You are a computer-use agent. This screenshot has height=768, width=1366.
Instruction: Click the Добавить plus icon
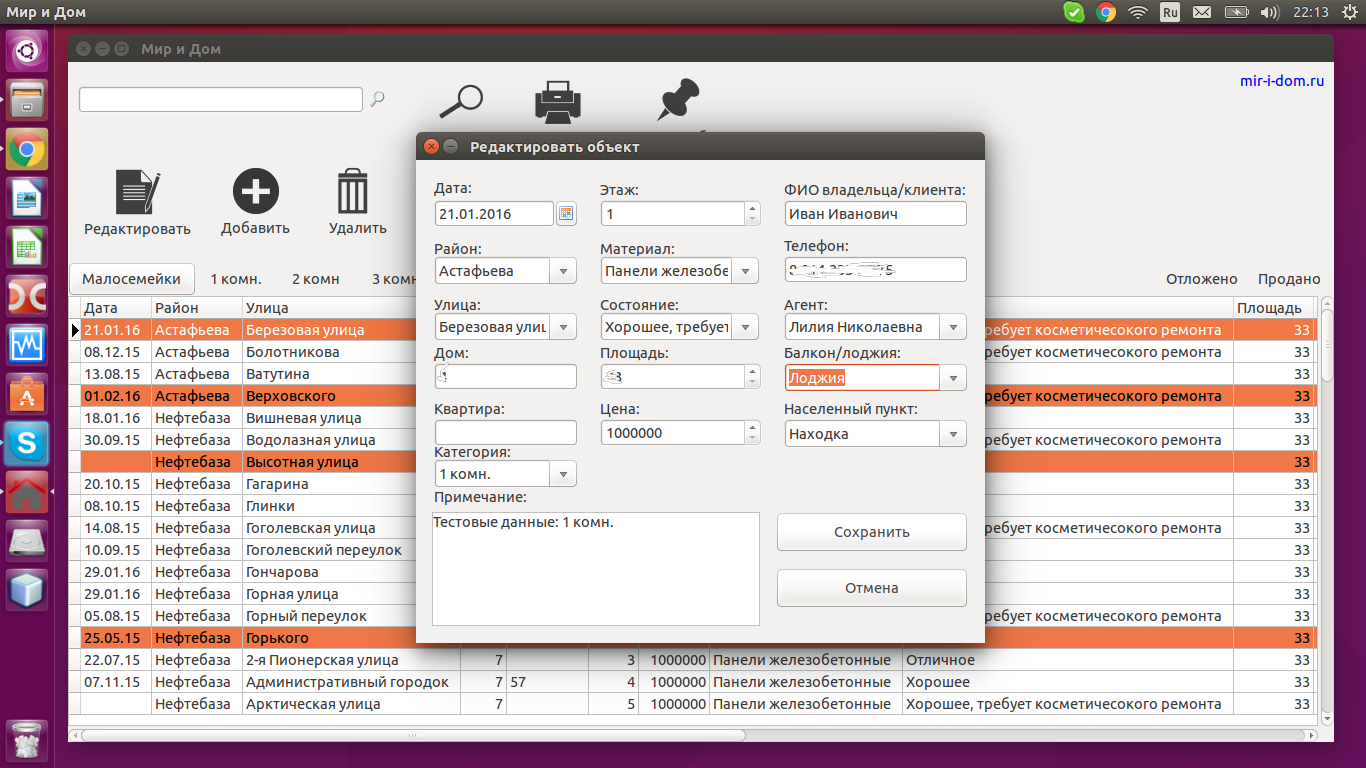point(256,190)
